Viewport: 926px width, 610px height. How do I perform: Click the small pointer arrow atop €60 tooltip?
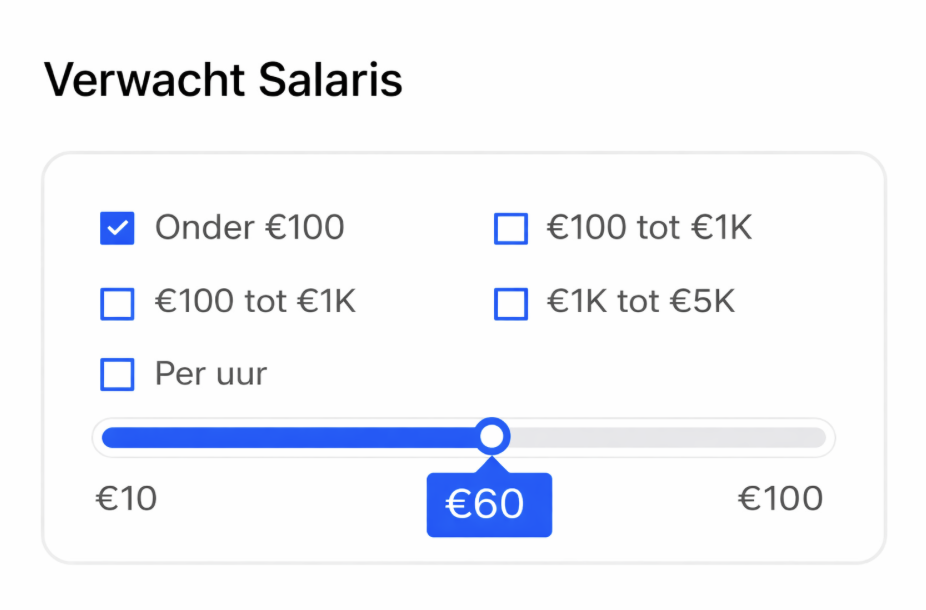pyautogui.click(x=491, y=465)
